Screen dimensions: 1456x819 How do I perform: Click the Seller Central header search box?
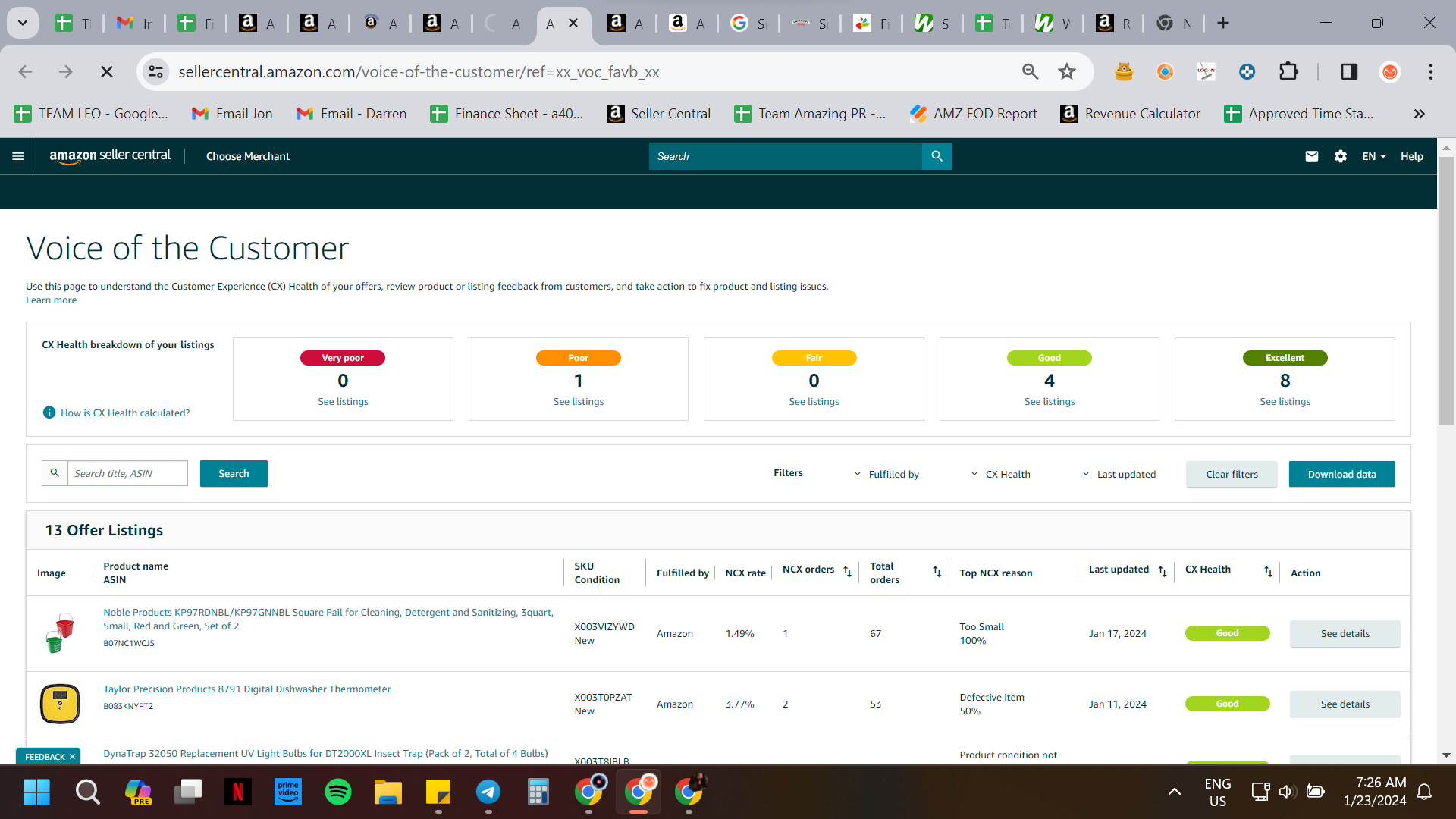coord(786,156)
